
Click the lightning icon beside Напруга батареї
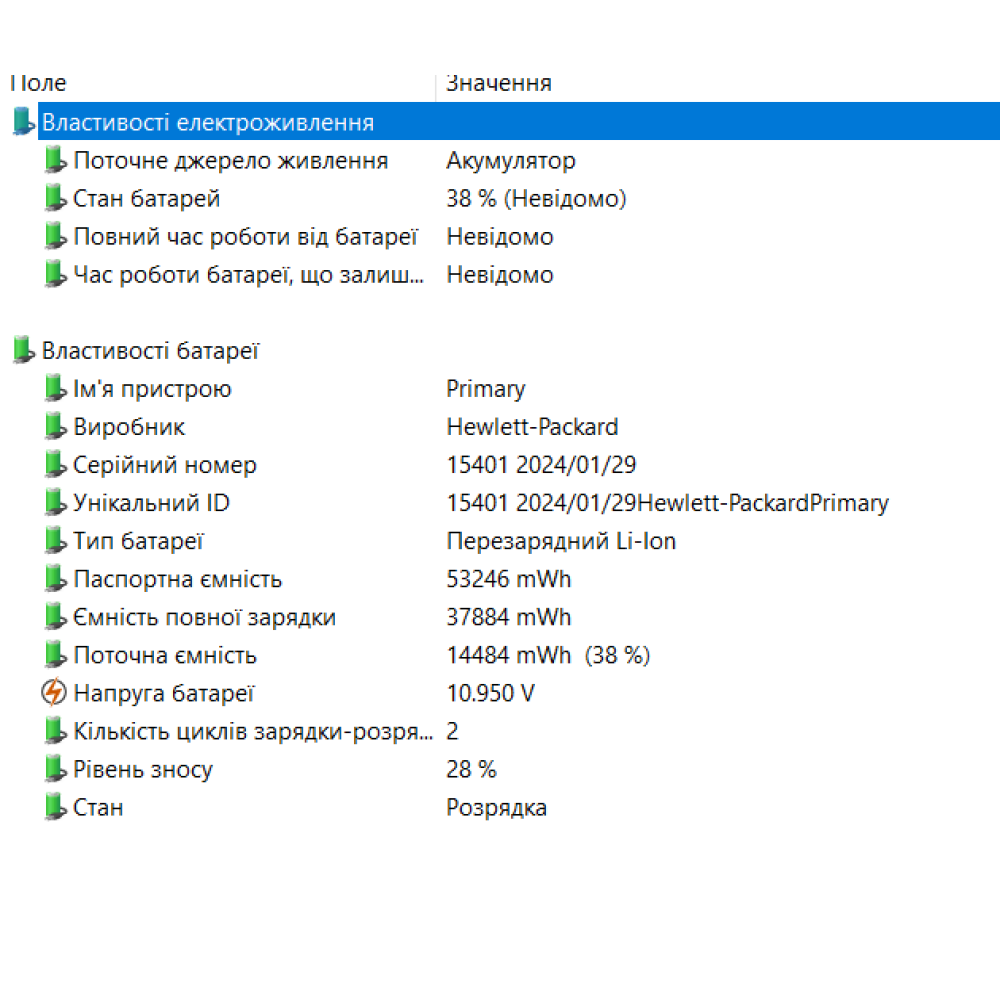click(x=54, y=693)
